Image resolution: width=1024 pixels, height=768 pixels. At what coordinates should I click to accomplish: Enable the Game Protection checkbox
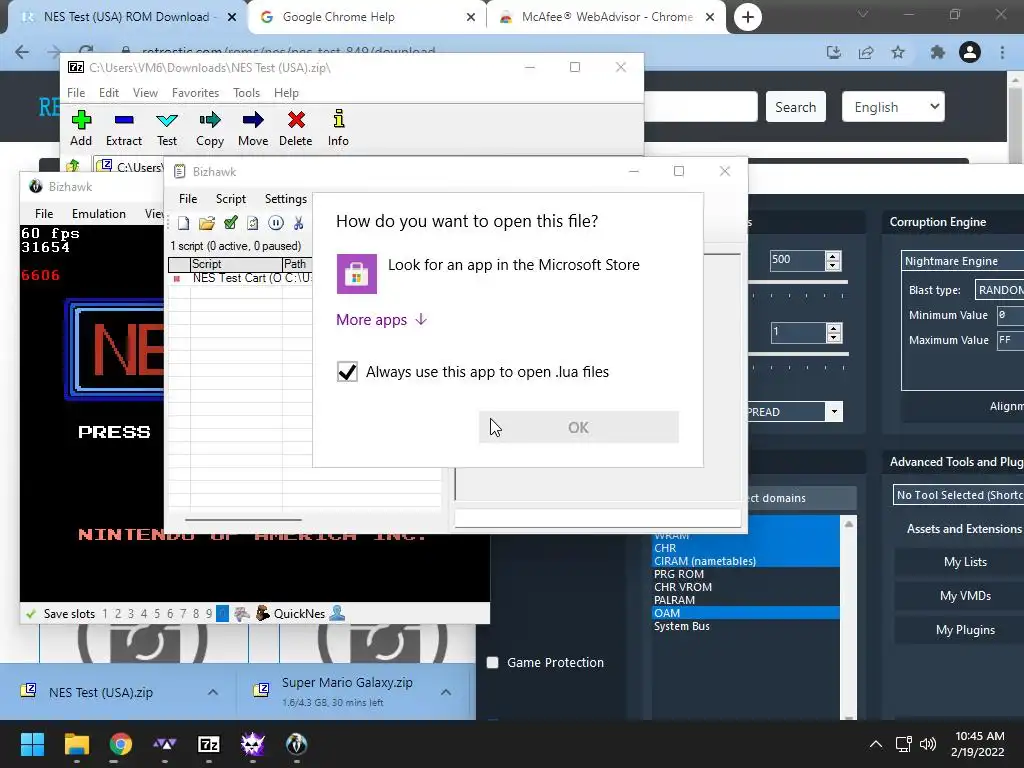tap(492, 662)
